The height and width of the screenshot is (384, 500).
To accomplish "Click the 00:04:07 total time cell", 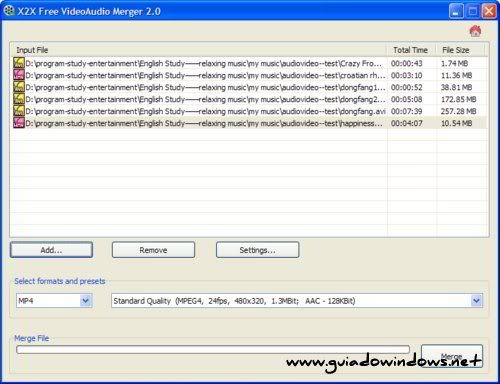I will pyautogui.click(x=407, y=123).
